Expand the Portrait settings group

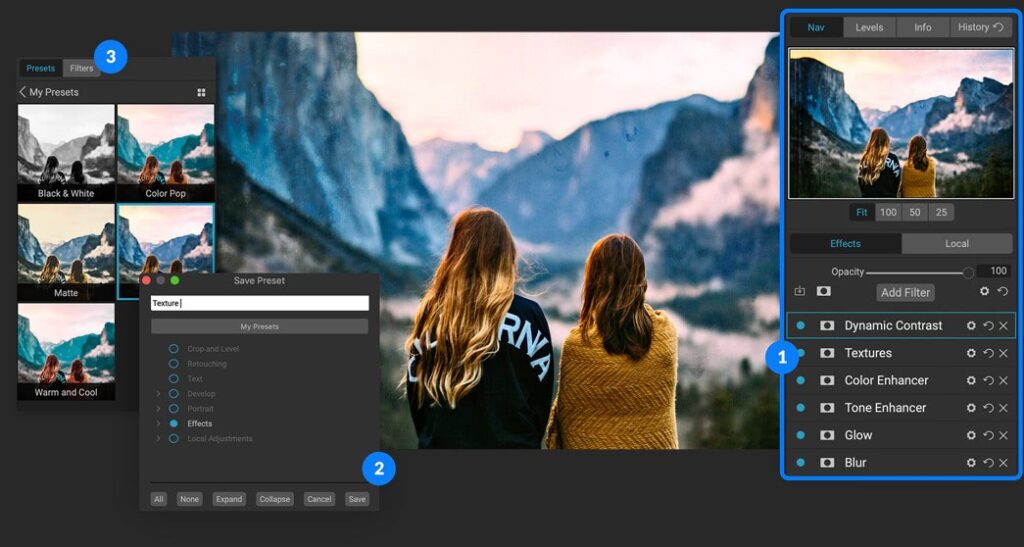pos(158,409)
